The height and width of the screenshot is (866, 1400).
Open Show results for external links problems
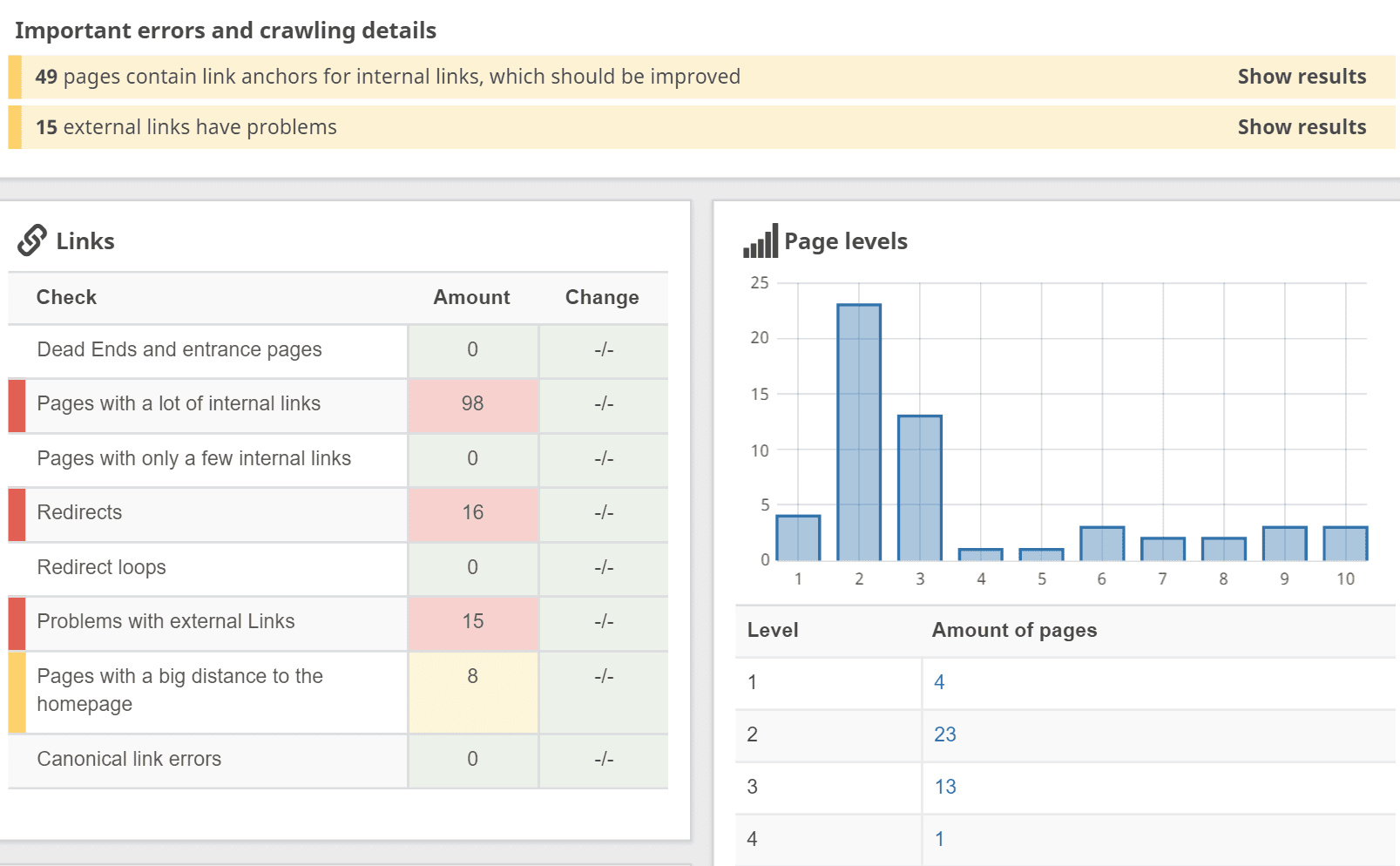tap(1302, 127)
